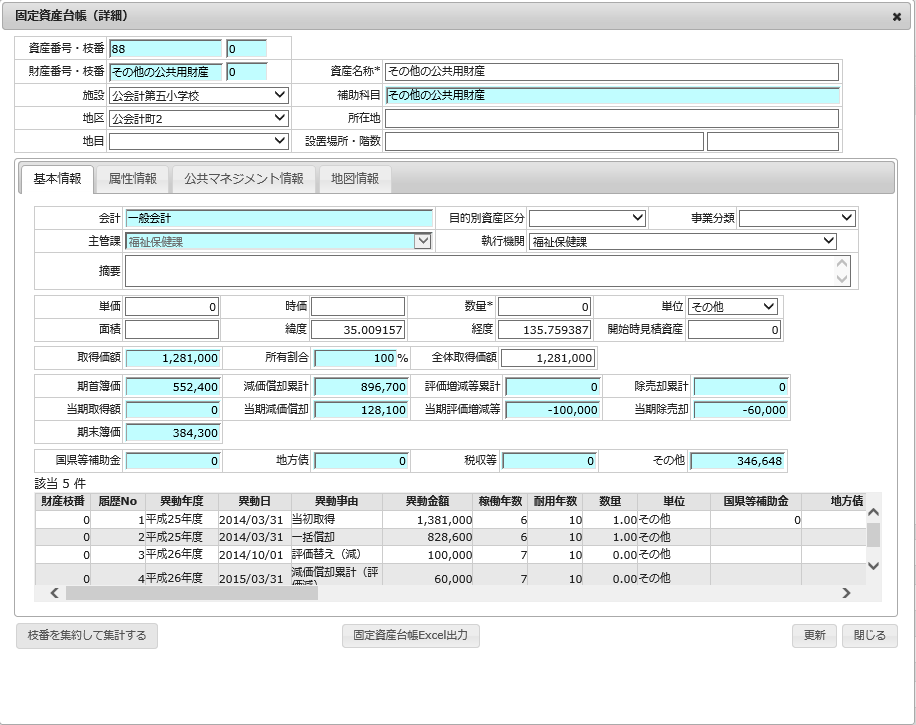Switch to 属性情報 tab
The height and width of the screenshot is (725, 916).
coord(133,179)
